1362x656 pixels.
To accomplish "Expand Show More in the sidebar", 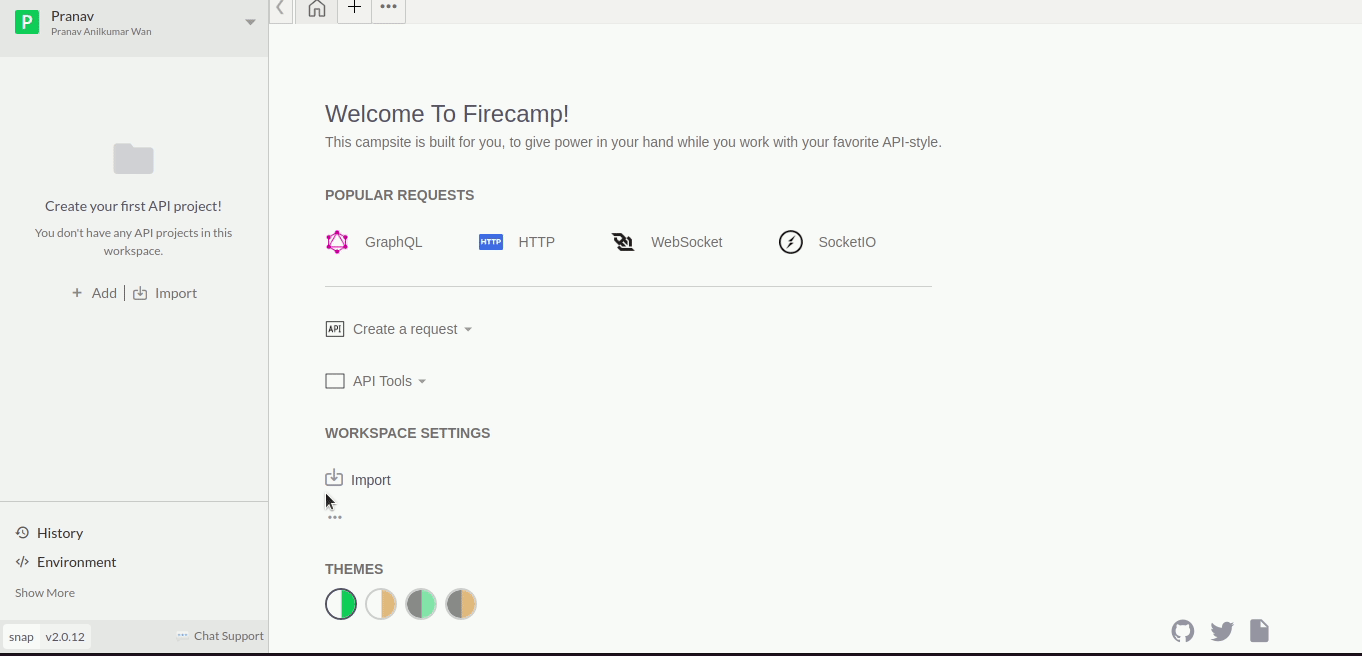I will [45, 593].
